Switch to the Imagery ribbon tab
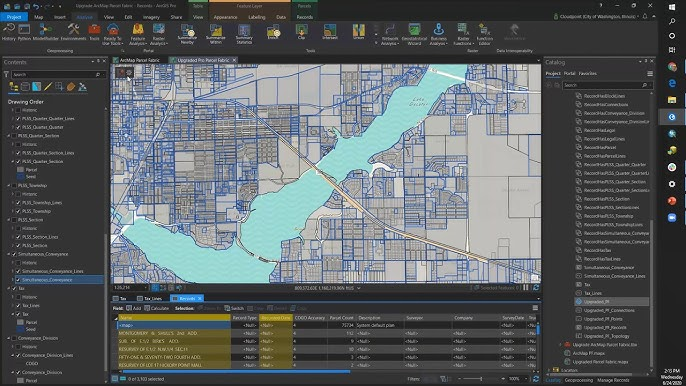 click(x=151, y=17)
